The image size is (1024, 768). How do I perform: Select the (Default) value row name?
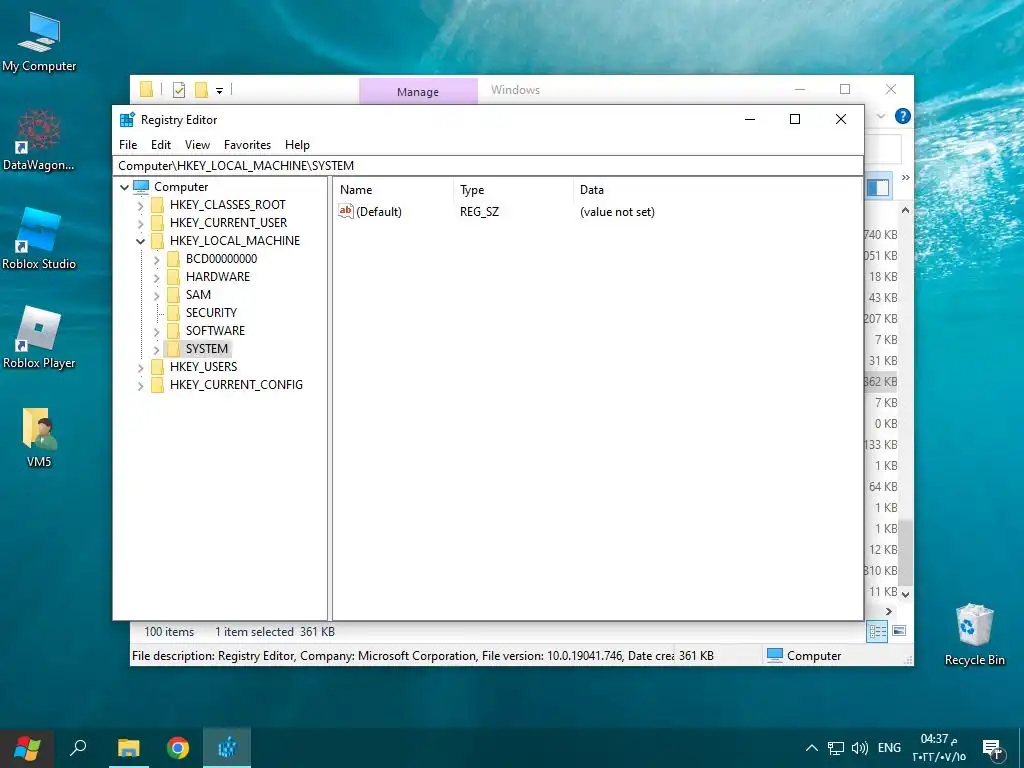379,212
